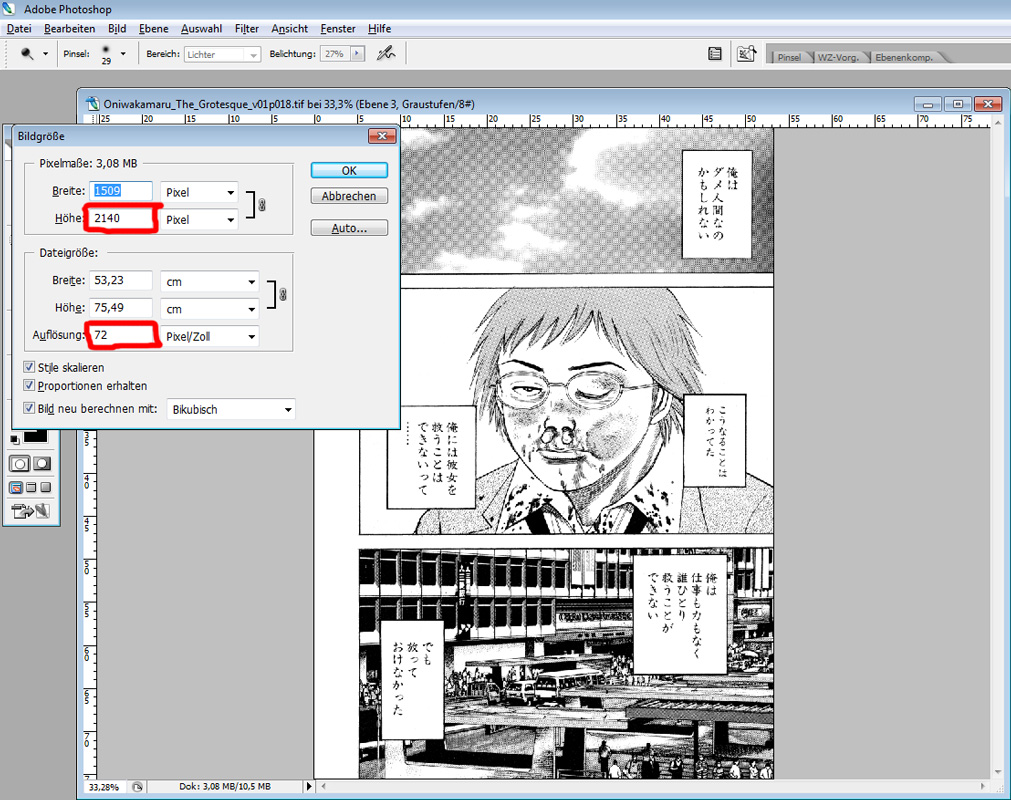Open Pixel/Zoll resolution unit dropdown
1011x800 pixels.
pyautogui.click(x=210, y=336)
